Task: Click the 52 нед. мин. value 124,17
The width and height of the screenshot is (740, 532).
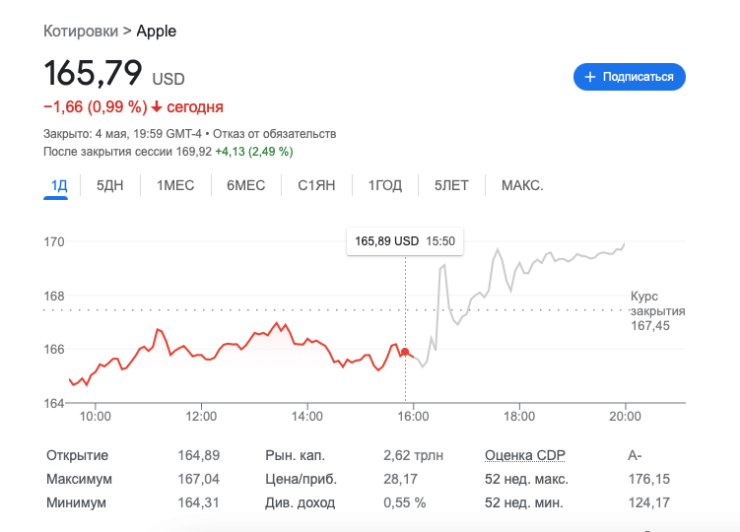Action: pyautogui.click(x=649, y=502)
